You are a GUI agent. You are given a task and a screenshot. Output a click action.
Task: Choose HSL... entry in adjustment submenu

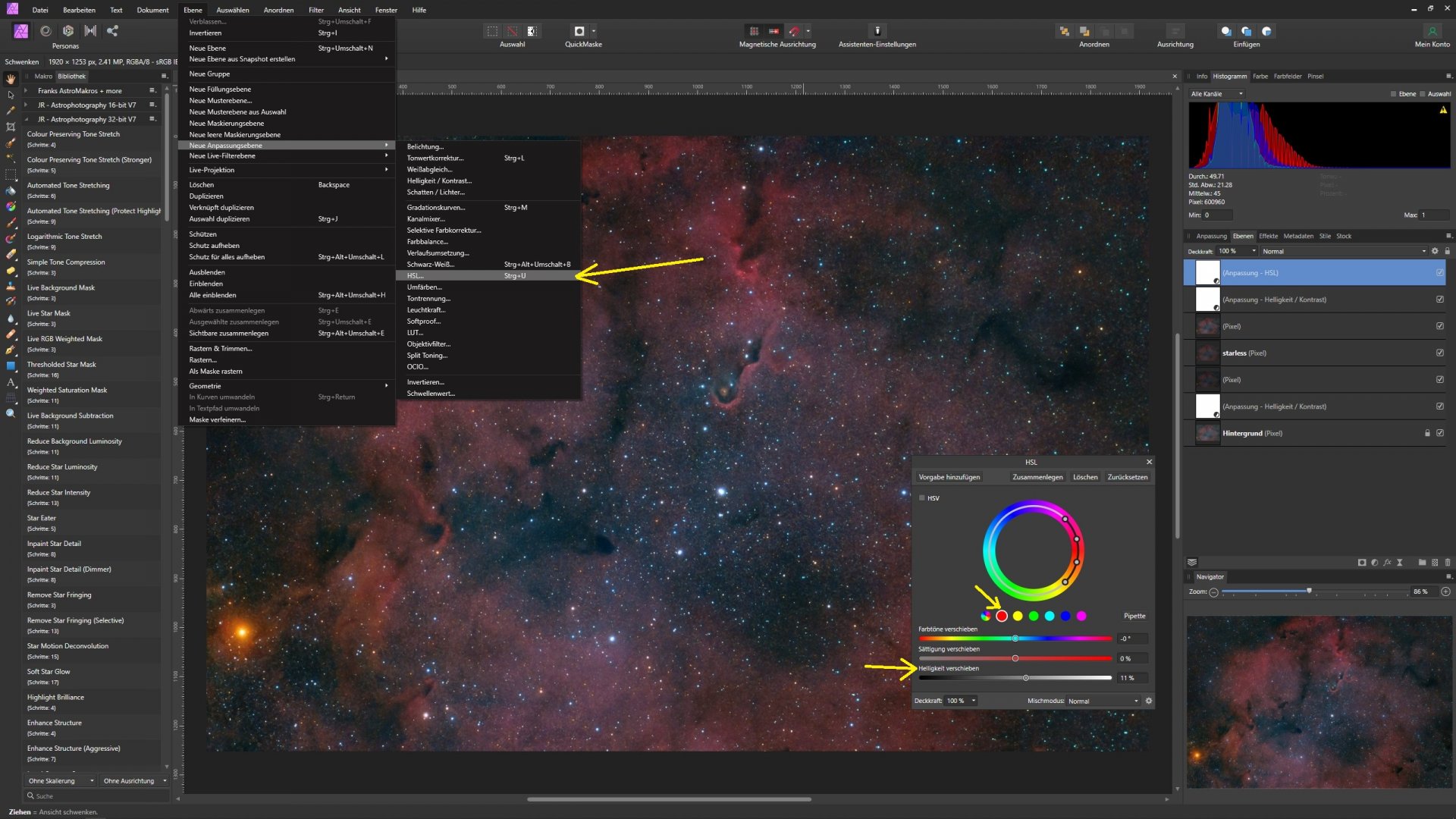488,275
